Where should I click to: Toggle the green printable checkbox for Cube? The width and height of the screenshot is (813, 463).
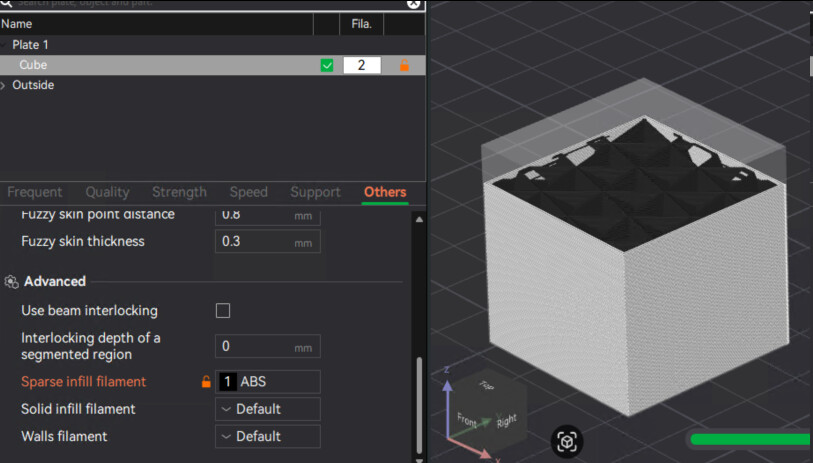point(327,65)
